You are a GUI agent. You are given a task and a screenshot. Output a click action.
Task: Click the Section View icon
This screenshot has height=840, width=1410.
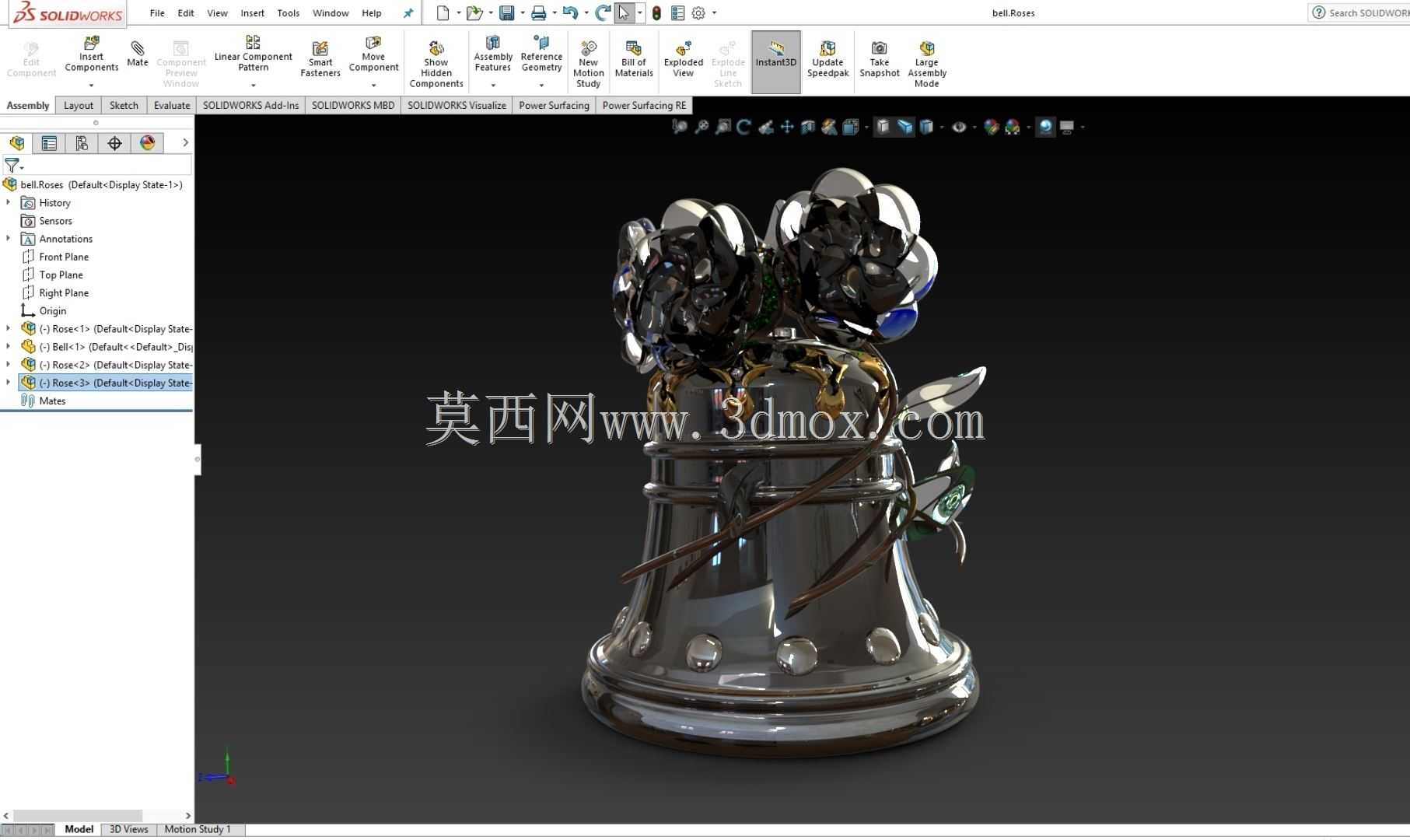pos(808,127)
